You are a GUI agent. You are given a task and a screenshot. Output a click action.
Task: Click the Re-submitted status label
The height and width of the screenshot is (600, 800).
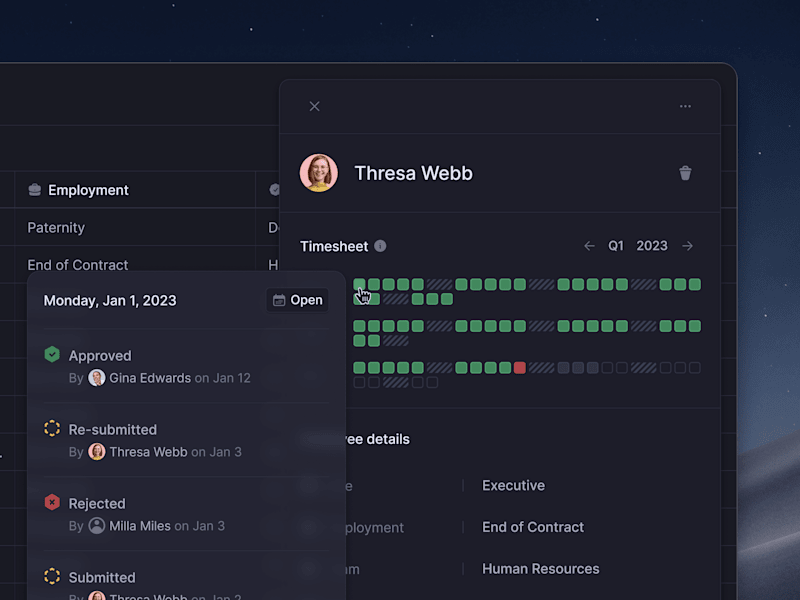(x=113, y=430)
